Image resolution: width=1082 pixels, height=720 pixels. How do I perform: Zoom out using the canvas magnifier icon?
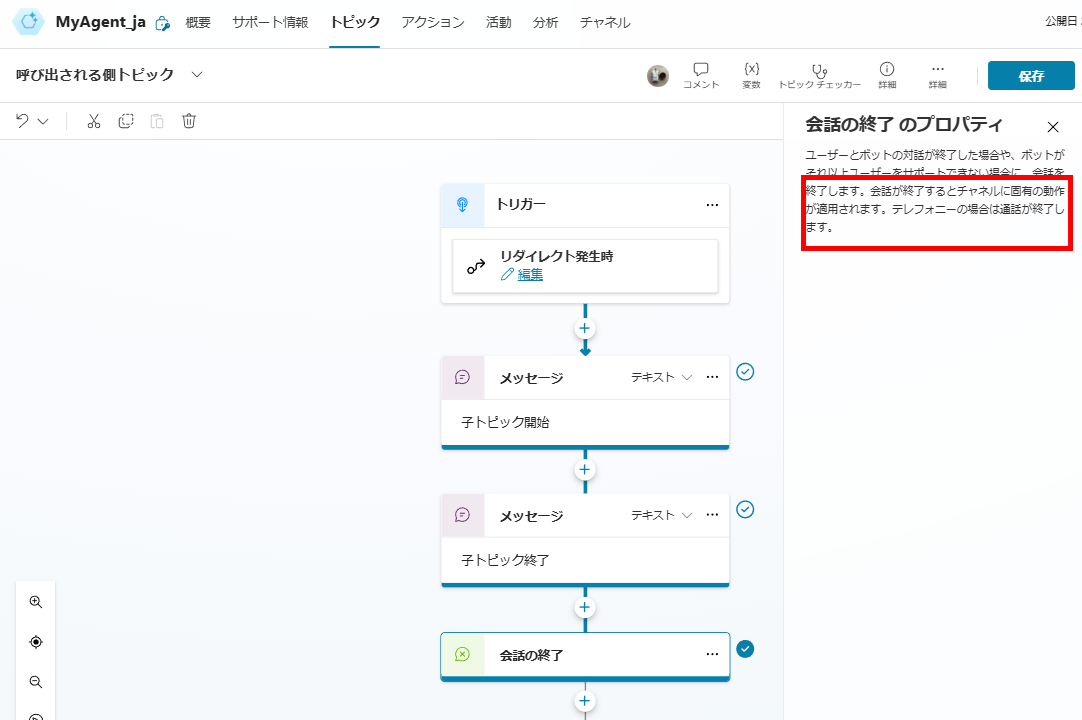click(x=36, y=681)
